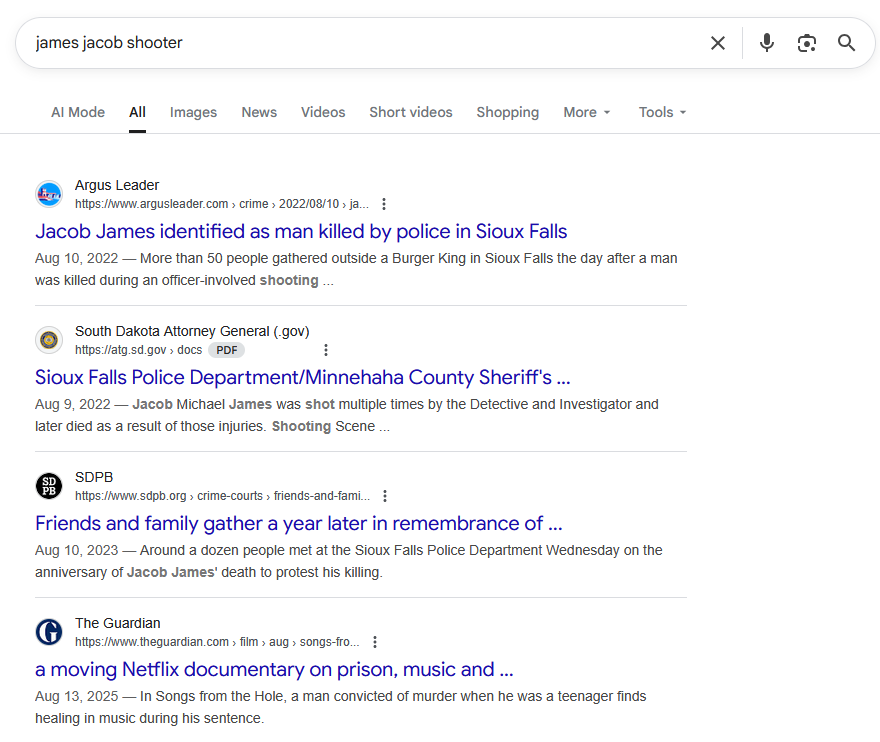880x742 pixels.
Task: Click 'The Guardian' site name text
Action: (x=117, y=623)
